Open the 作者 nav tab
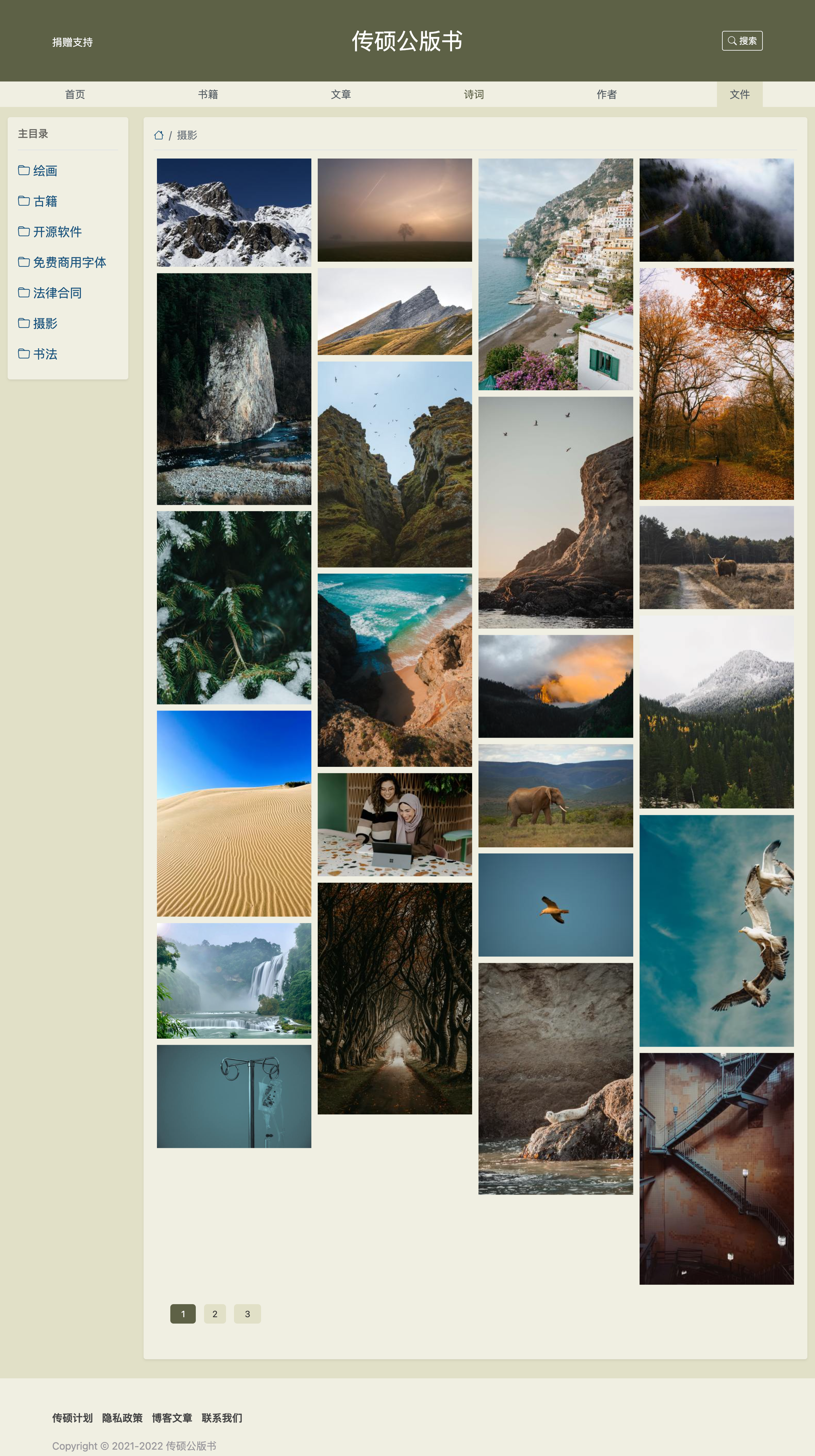The height and width of the screenshot is (1456, 815). 606,95
